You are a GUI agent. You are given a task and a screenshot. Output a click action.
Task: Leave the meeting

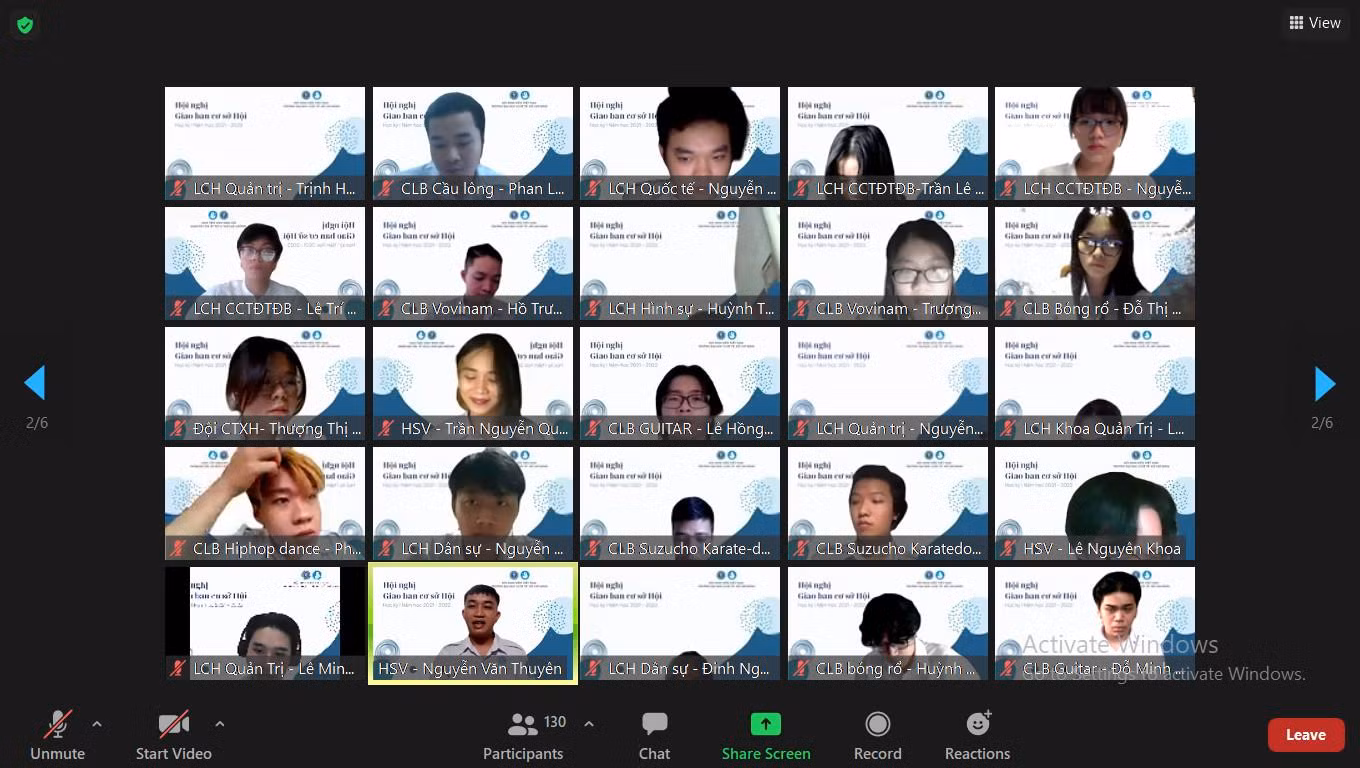click(x=1306, y=735)
